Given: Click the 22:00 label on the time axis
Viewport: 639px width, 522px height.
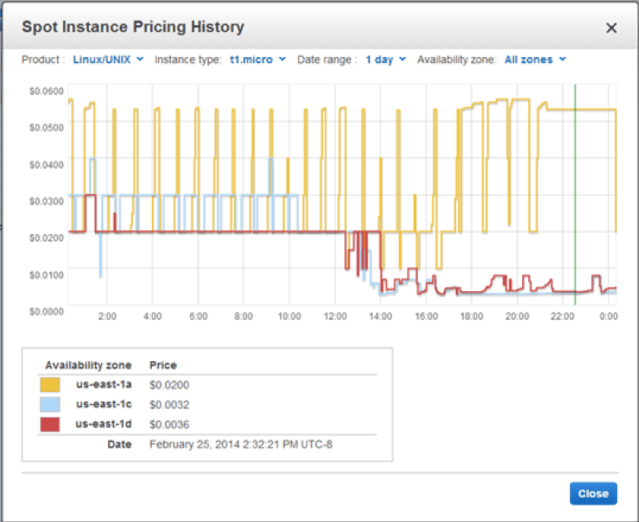Looking at the screenshot, I should [562, 316].
